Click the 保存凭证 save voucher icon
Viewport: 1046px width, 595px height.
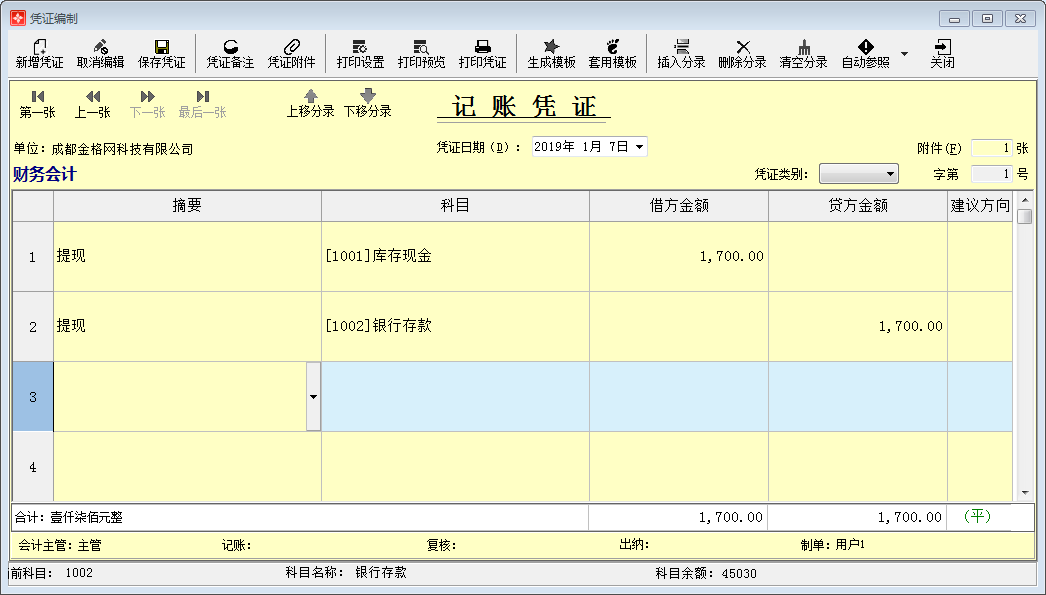pos(161,54)
